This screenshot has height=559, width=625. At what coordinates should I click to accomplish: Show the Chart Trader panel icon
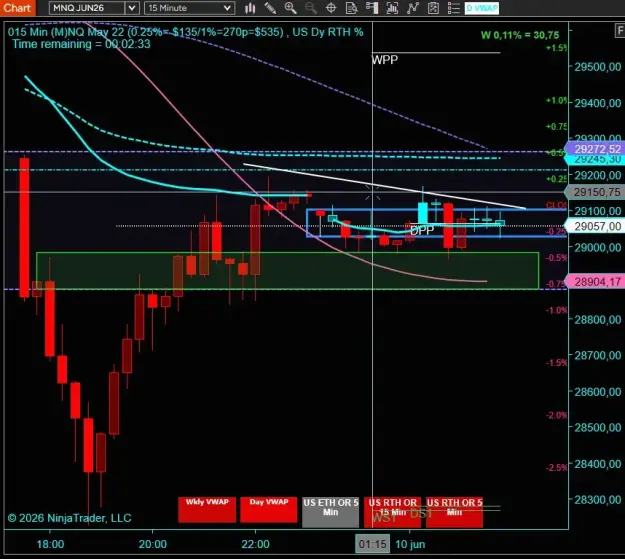coord(371,8)
